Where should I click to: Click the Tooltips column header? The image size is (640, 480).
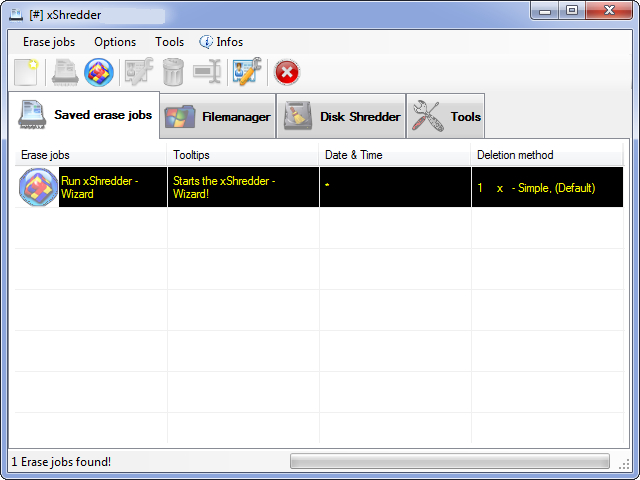click(243, 155)
